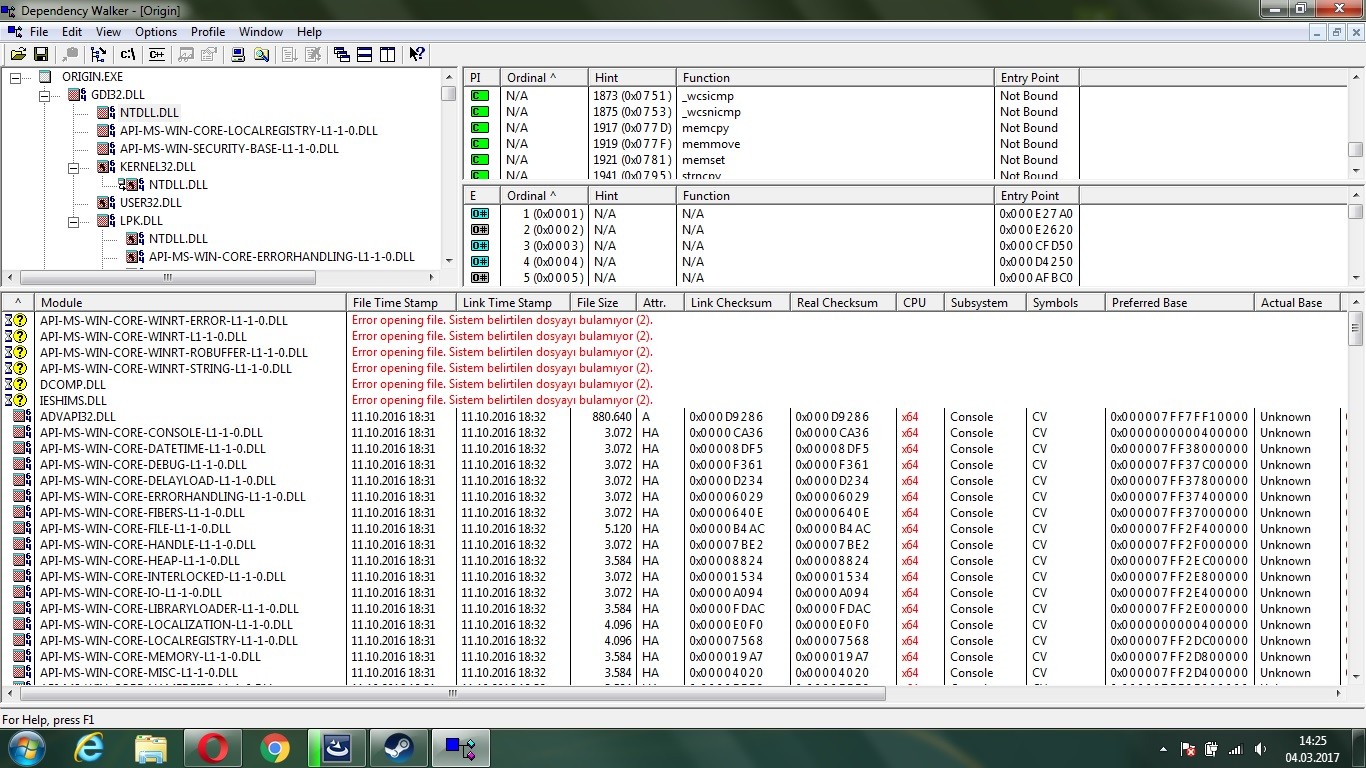Select the DCOMP.DLL module row
This screenshot has height=768, width=1366.
675,385
